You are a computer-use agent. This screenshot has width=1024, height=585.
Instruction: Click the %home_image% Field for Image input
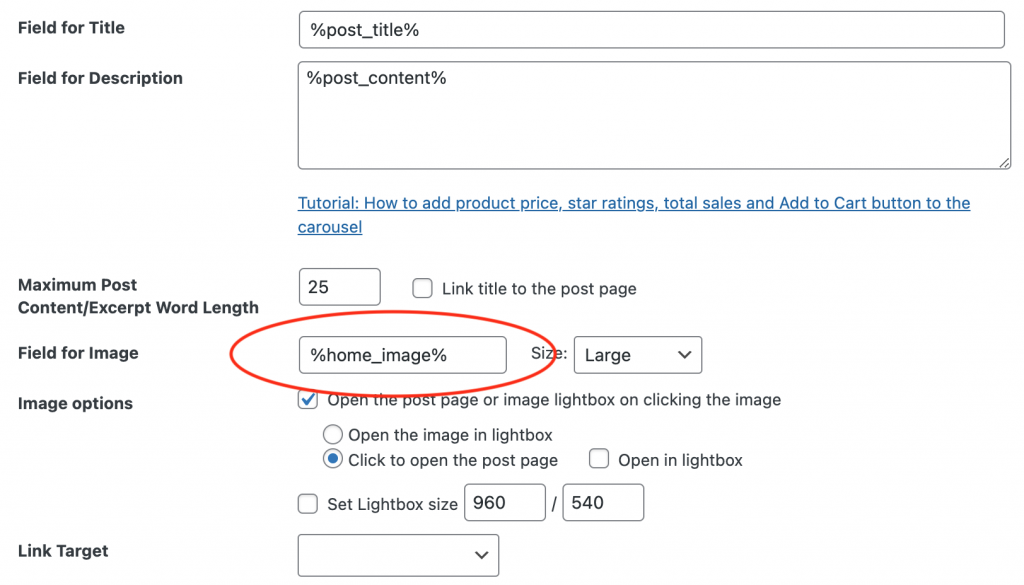(x=403, y=354)
